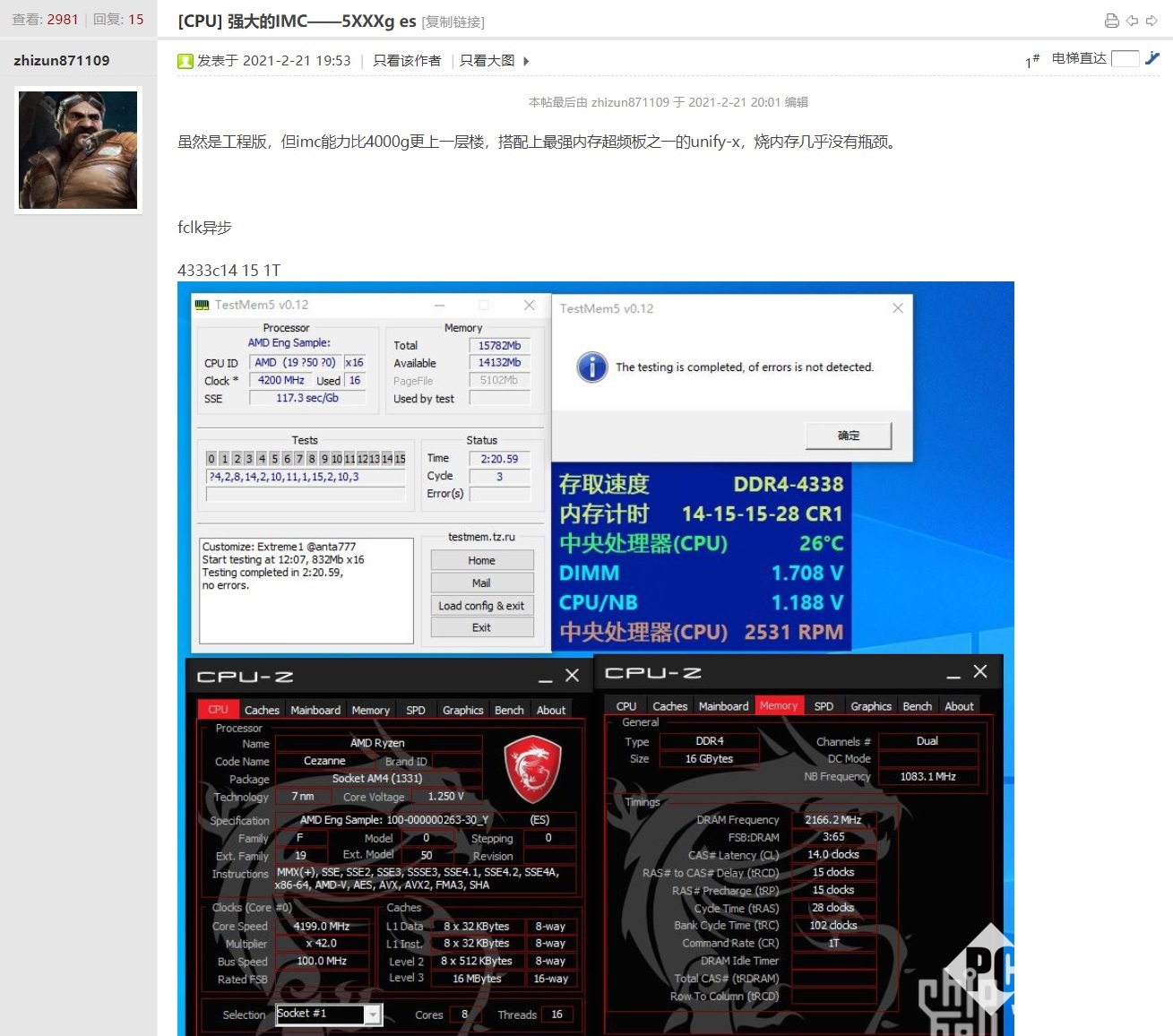Open SPD tab in right CPU-Z window

(x=824, y=706)
